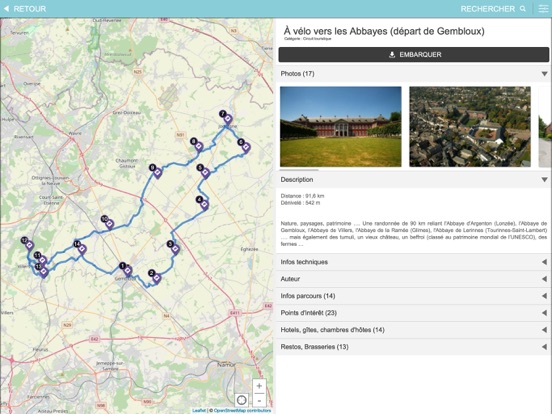Select waypoint marker 5 on the map
Viewport: 552px width, 414px height.
pos(205,172)
